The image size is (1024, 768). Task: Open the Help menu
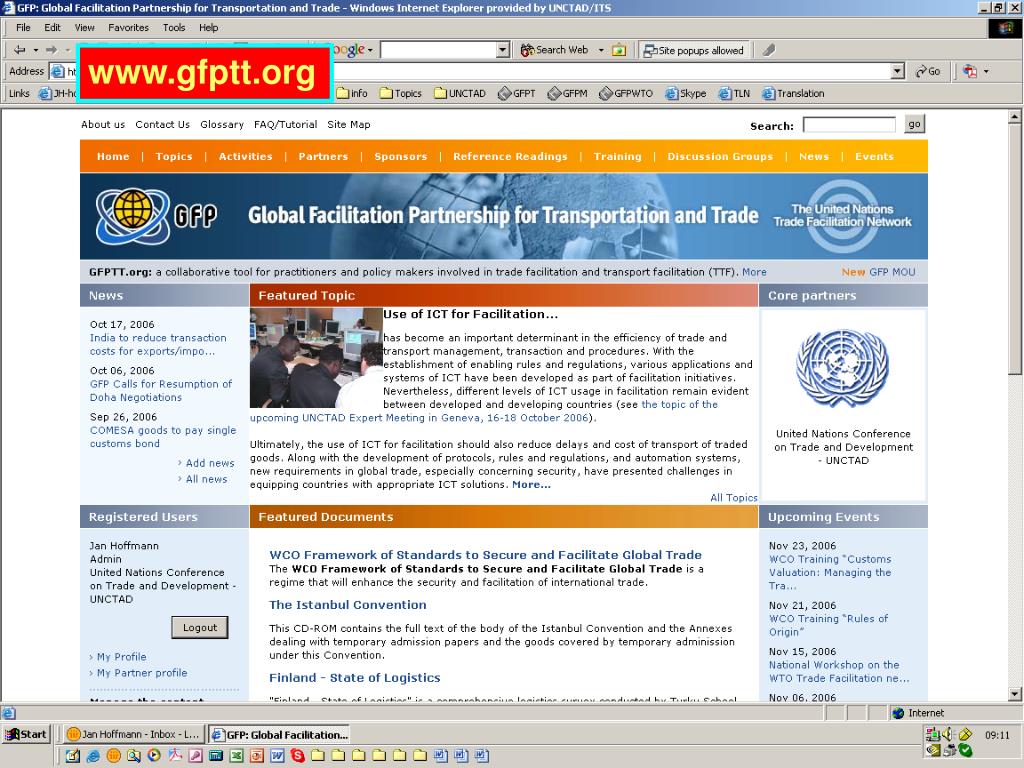point(208,27)
